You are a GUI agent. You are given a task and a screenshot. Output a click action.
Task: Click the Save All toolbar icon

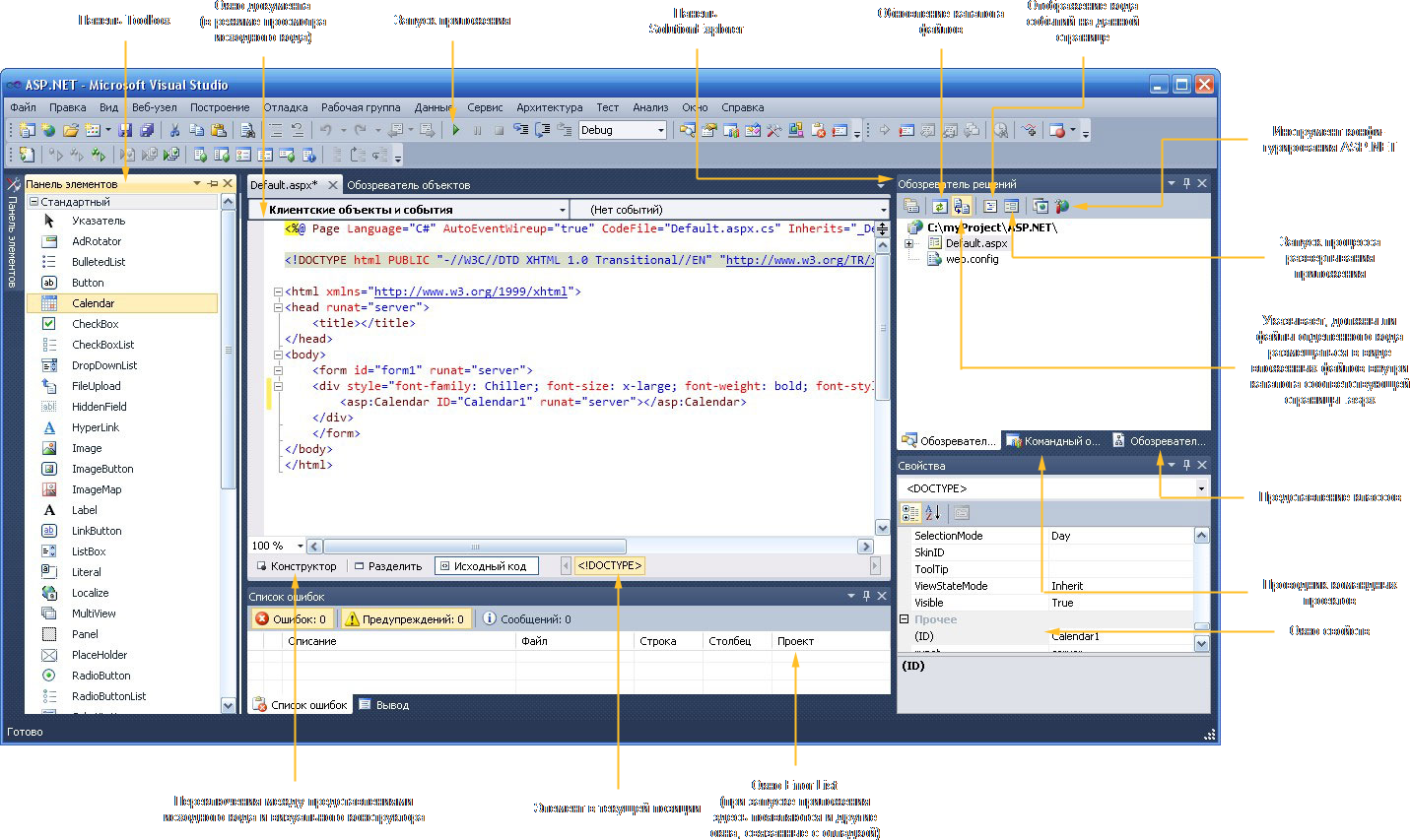tap(147, 130)
